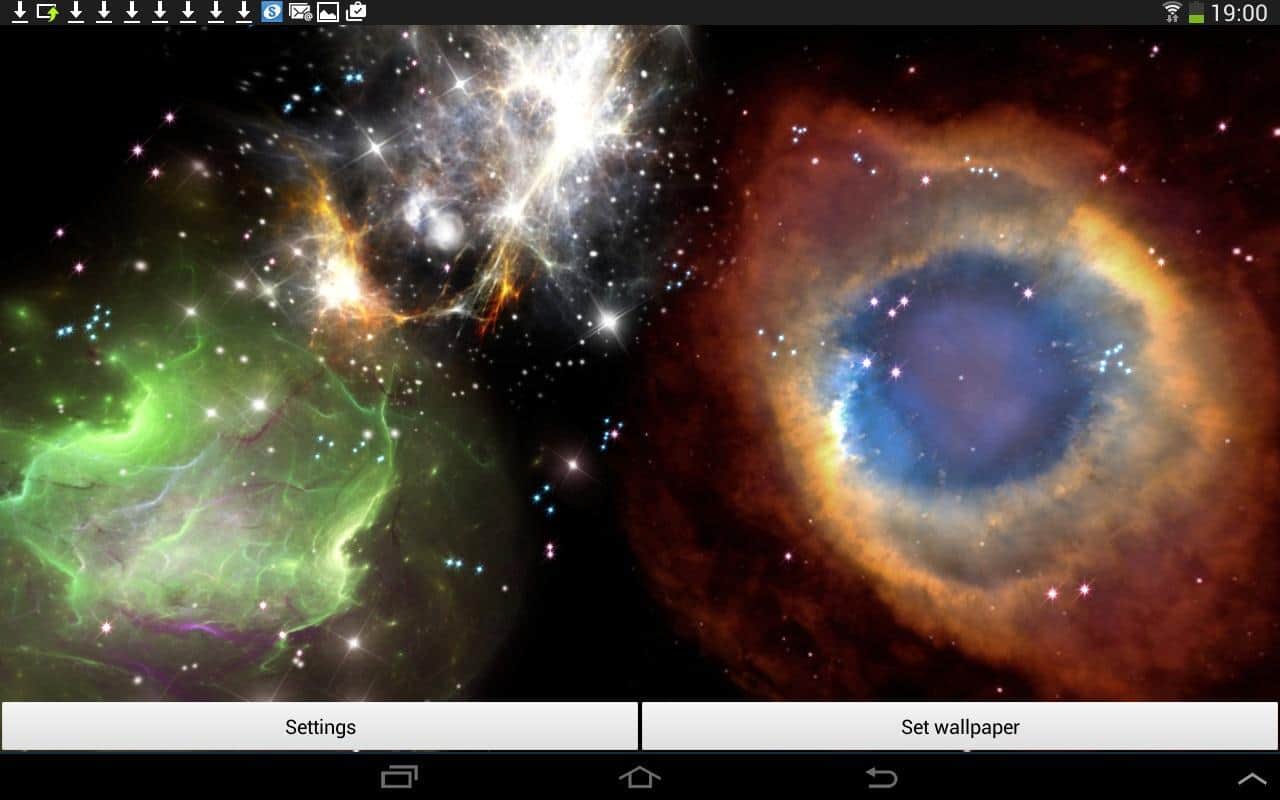The height and width of the screenshot is (800, 1280).
Task: Tap the back navigation arrow
Action: [881, 777]
